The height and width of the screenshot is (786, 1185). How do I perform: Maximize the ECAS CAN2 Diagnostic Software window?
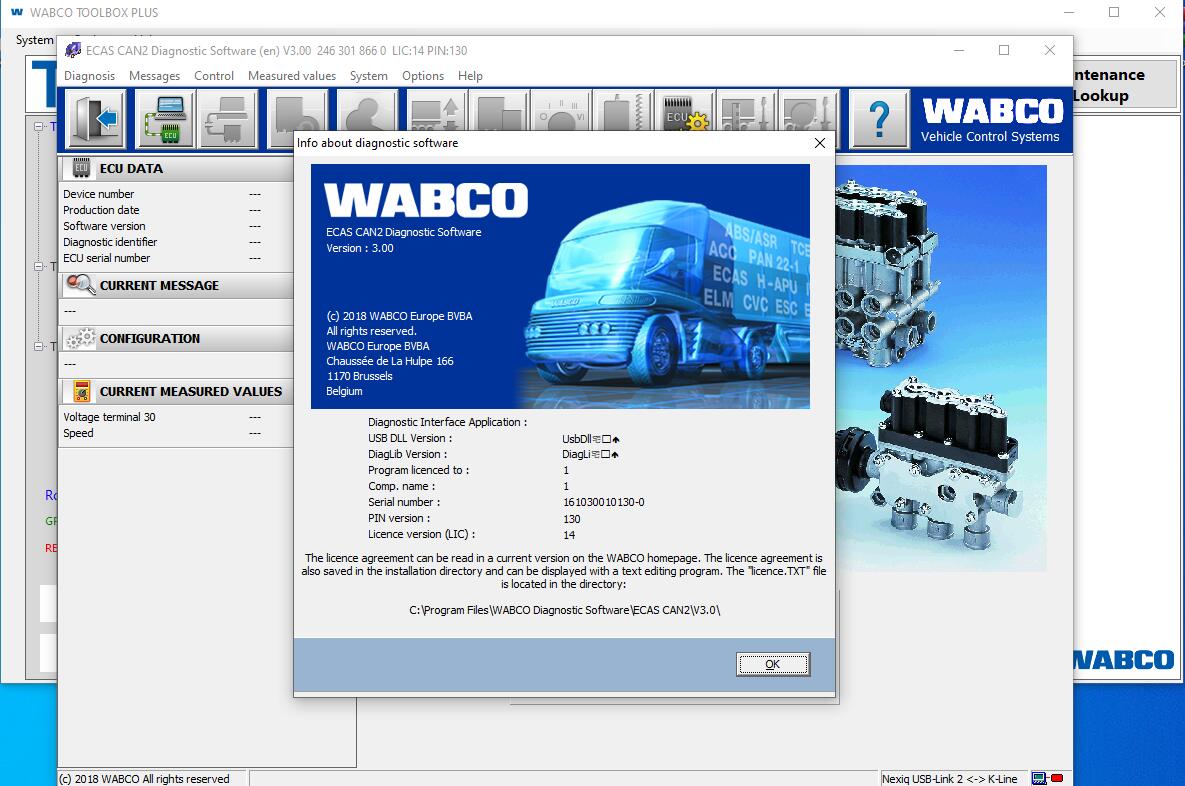[1004, 50]
